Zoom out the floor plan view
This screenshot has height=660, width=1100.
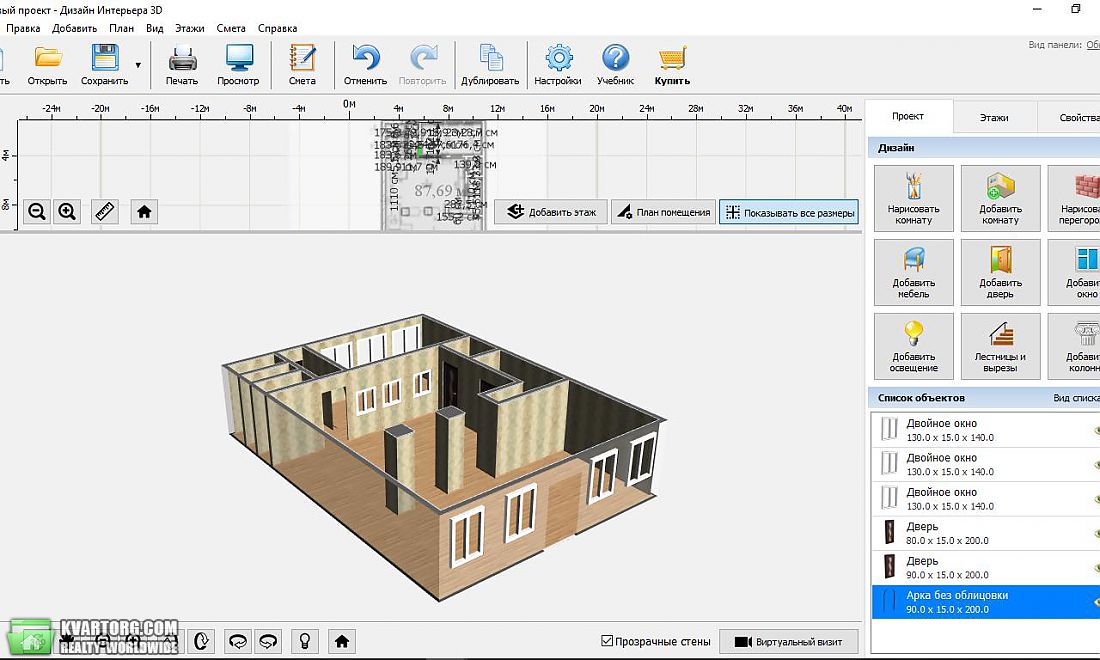(37, 211)
